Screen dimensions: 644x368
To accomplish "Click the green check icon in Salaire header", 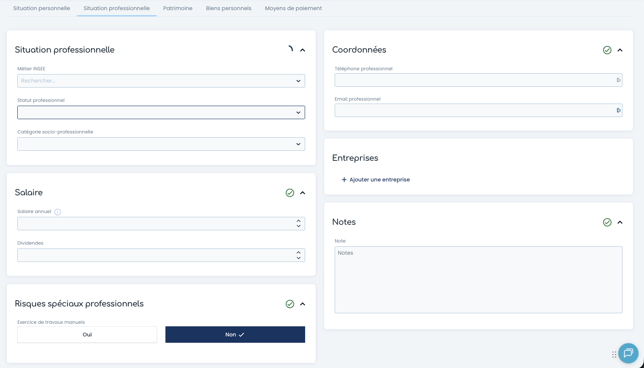I will coord(290,193).
